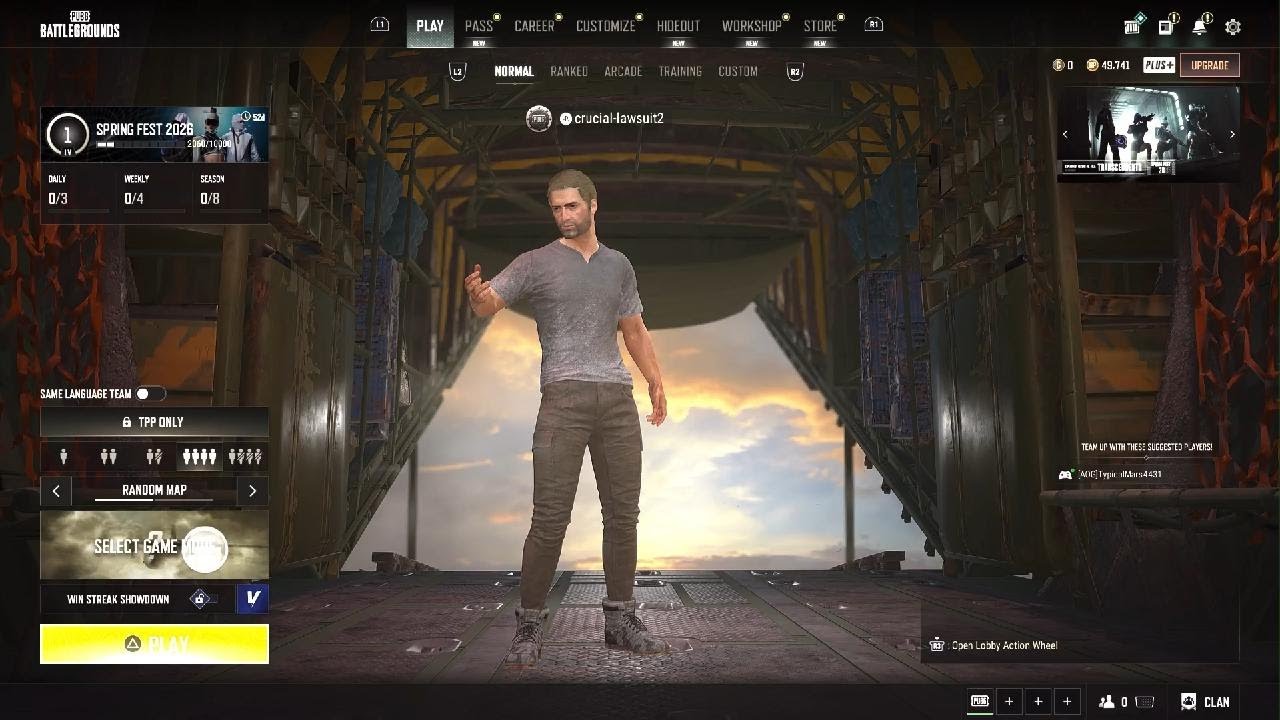Click the Upgrade button

coord(1210,65)
